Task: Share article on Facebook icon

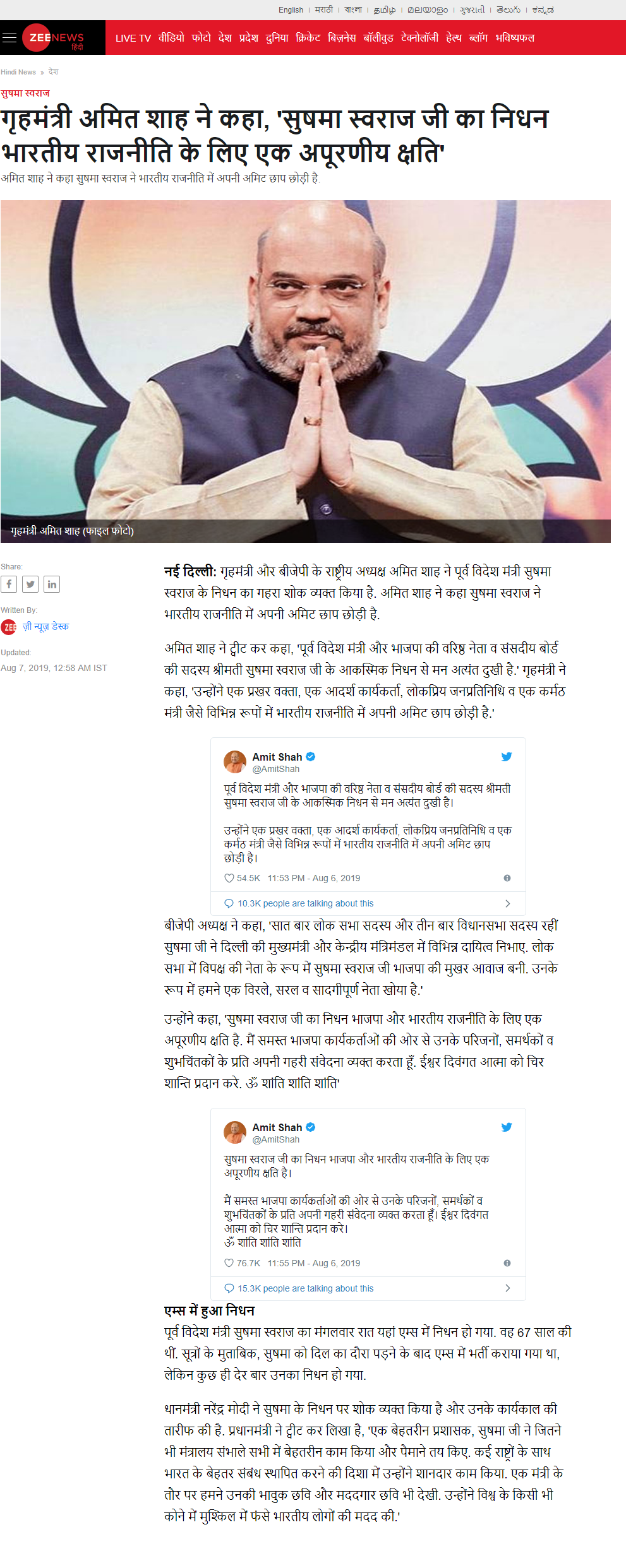Action: pyautogui.click(x=9, y=584)
